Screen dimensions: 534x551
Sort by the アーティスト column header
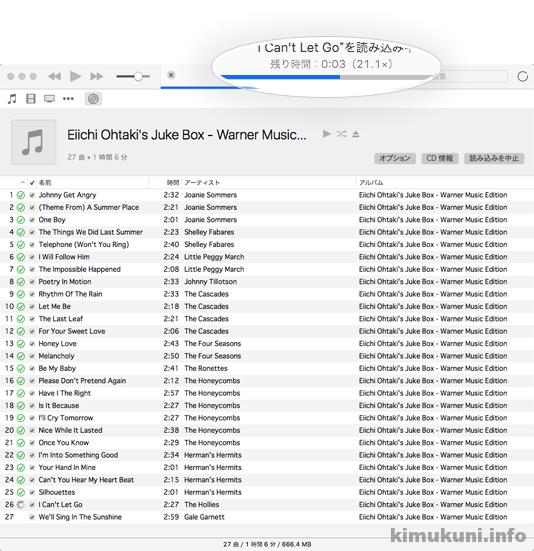pyautogui.click(x=202, y=182)
